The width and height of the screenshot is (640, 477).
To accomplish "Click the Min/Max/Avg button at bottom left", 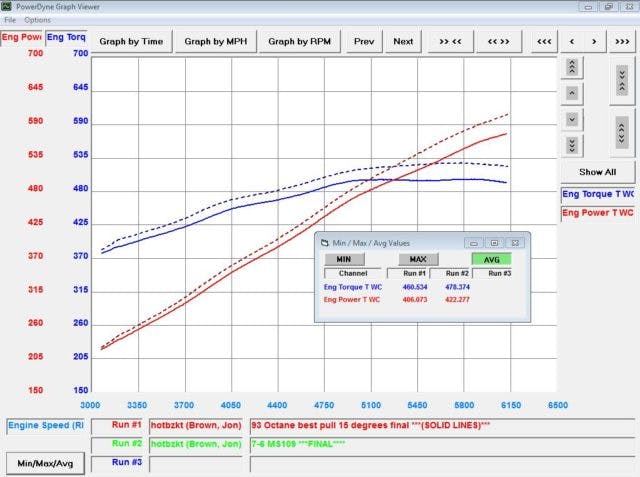I will pos(43,463).
